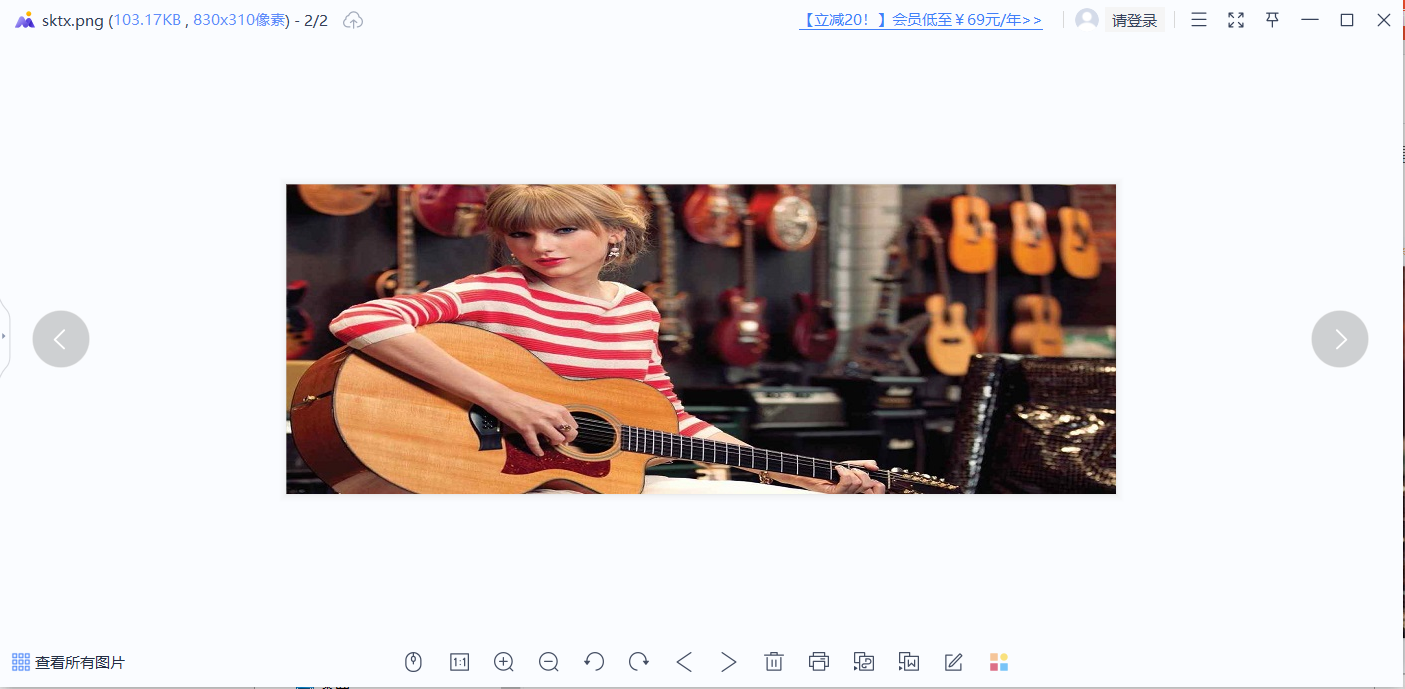The width and height of the screenshot is (1405, 689).
Task: Print the image using printer icon
Action: pyautogui.click(x=819, y=662)
